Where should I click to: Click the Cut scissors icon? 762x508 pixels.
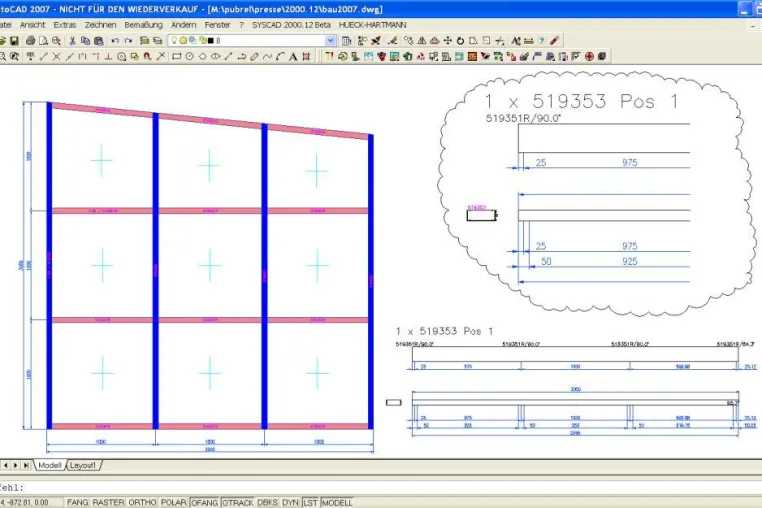pos(72,41)
